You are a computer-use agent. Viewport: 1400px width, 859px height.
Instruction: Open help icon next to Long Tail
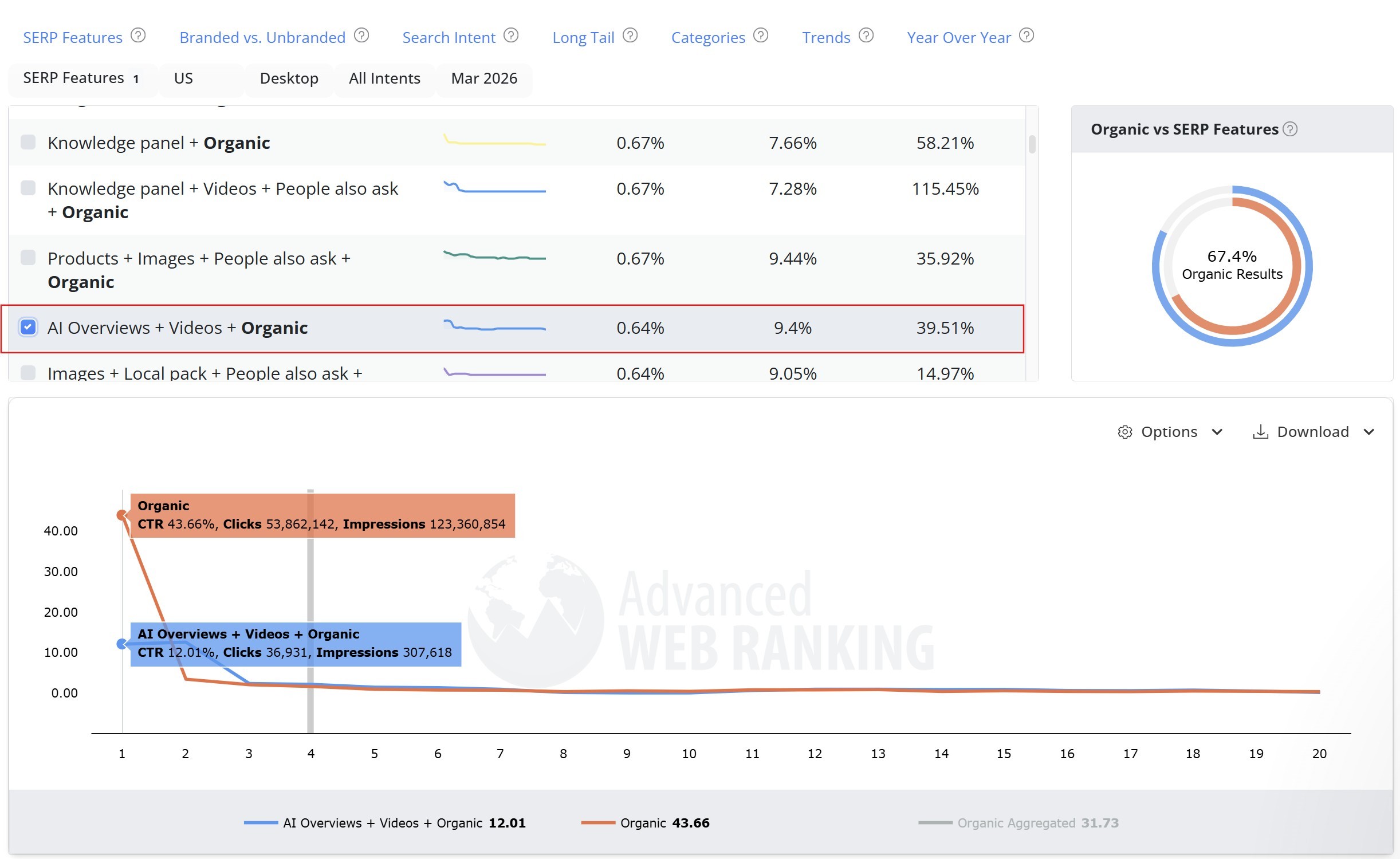(630, 36)
